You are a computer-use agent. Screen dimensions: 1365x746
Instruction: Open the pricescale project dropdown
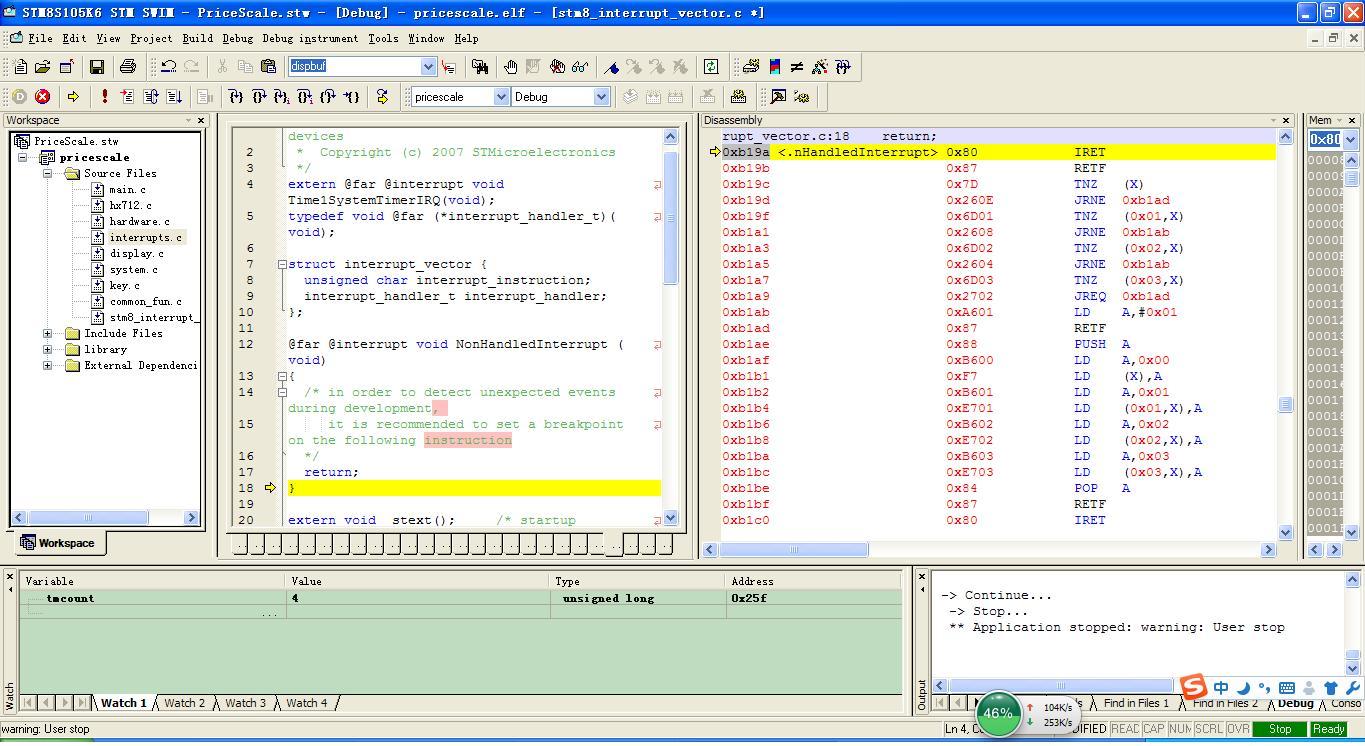point(501,97)
